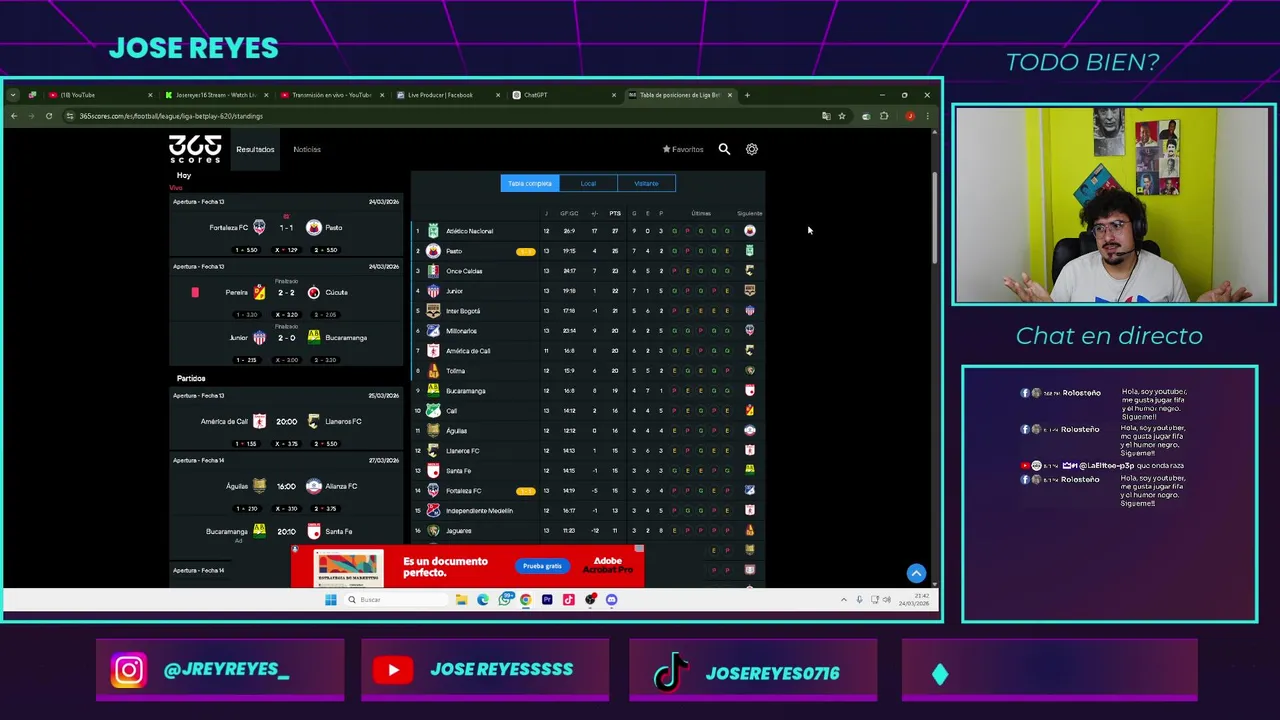The image size is (1280, 720).
Task: Open the 365Scores logo home link
Action: point(194,149)
